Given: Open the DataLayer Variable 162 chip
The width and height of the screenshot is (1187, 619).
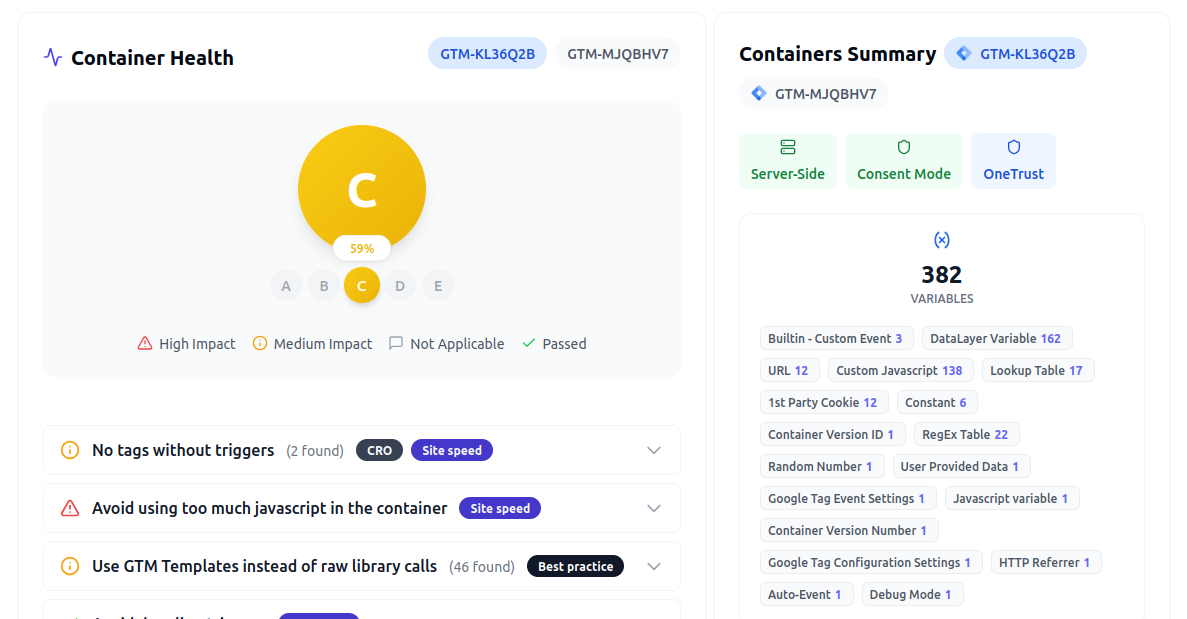Looking at the screenshot, I should coord(997,338).
